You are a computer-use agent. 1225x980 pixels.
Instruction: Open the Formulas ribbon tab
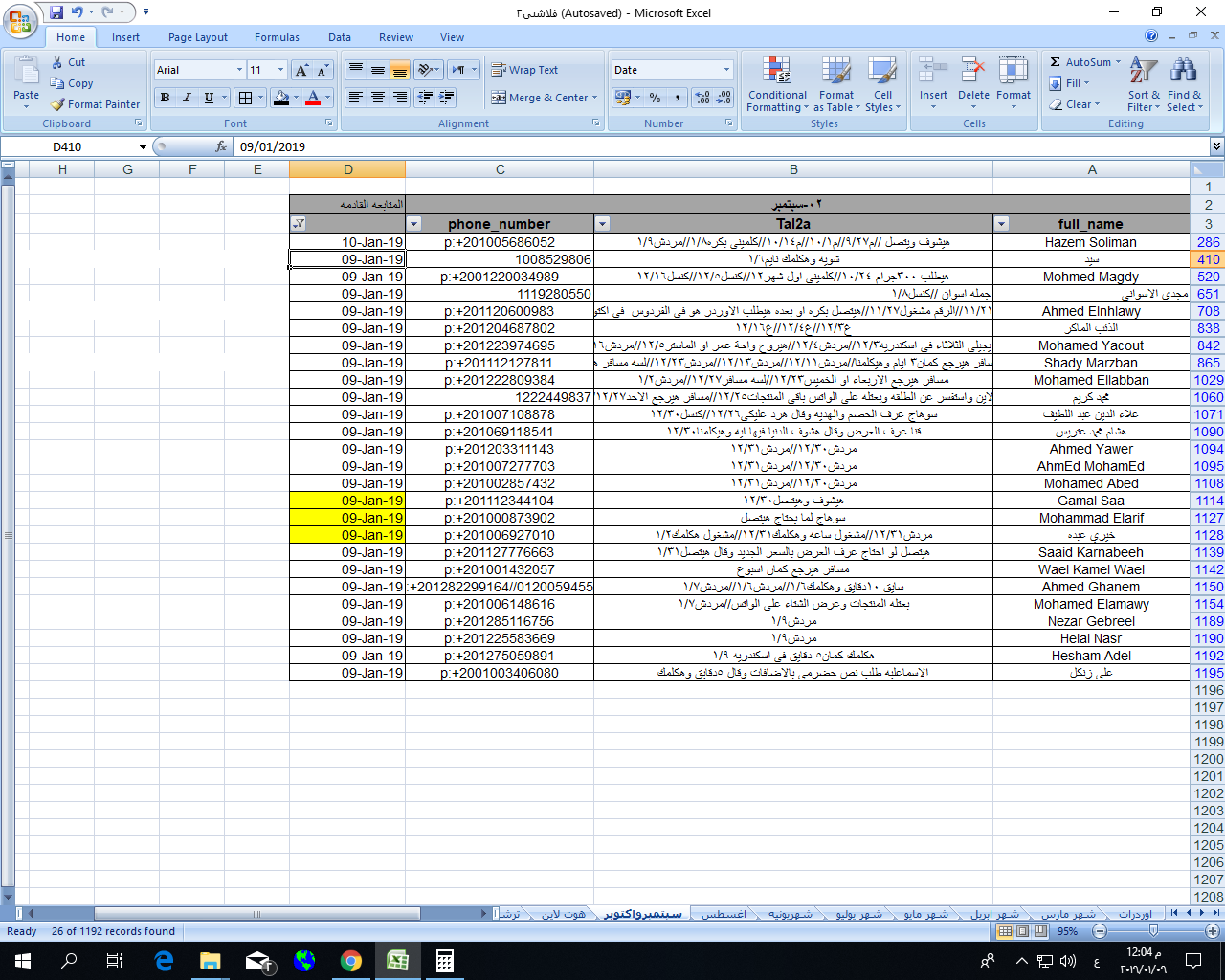coord(277,37)
